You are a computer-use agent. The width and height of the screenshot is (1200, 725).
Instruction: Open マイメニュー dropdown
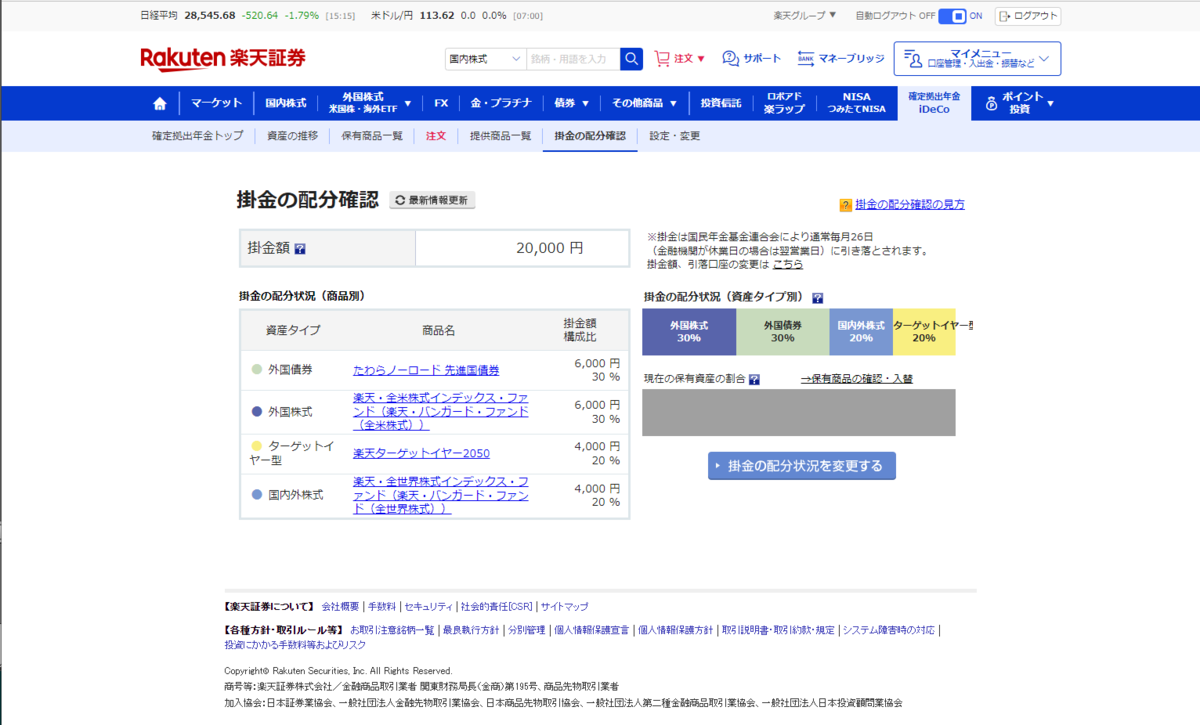pos(977,59)
